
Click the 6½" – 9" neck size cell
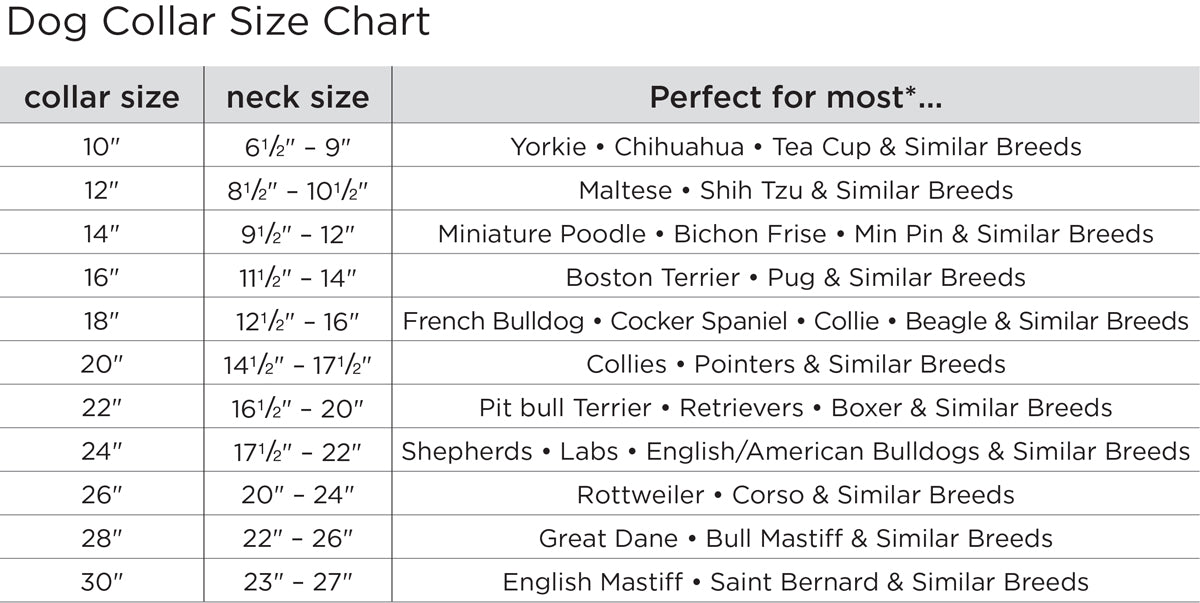coord(297,147)
